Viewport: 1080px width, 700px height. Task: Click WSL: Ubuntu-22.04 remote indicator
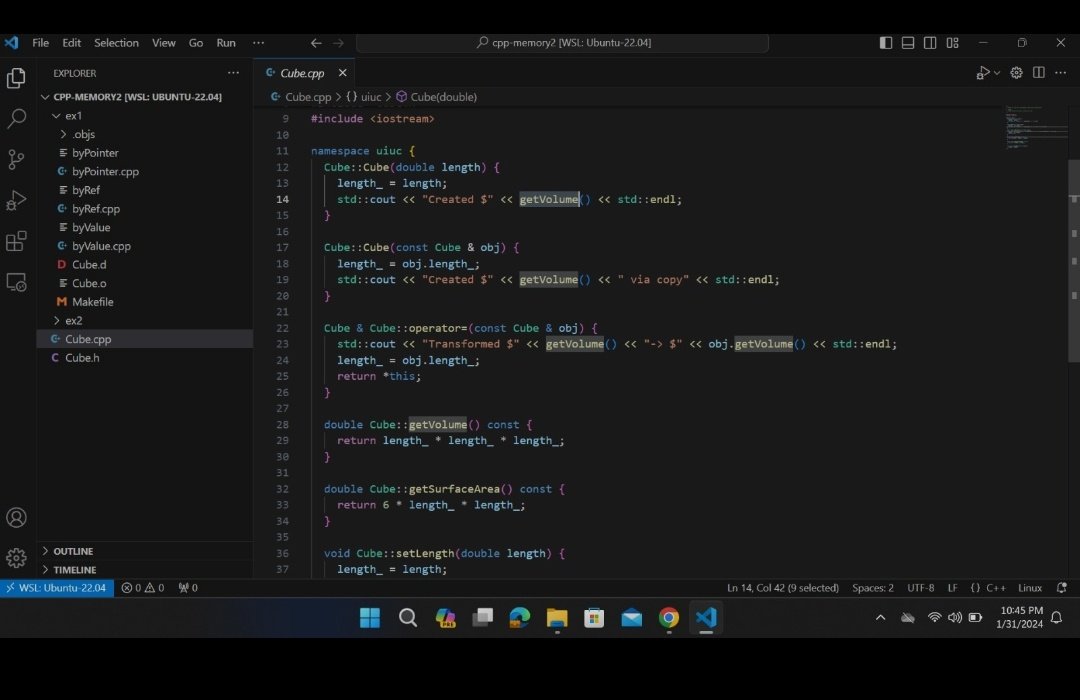coord(57,588)
